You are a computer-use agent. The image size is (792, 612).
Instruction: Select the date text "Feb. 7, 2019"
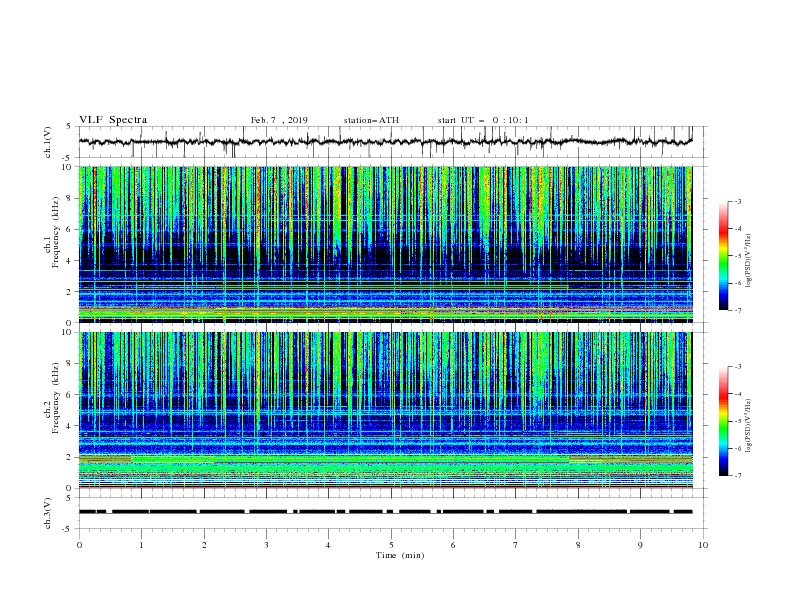point(279,120)
